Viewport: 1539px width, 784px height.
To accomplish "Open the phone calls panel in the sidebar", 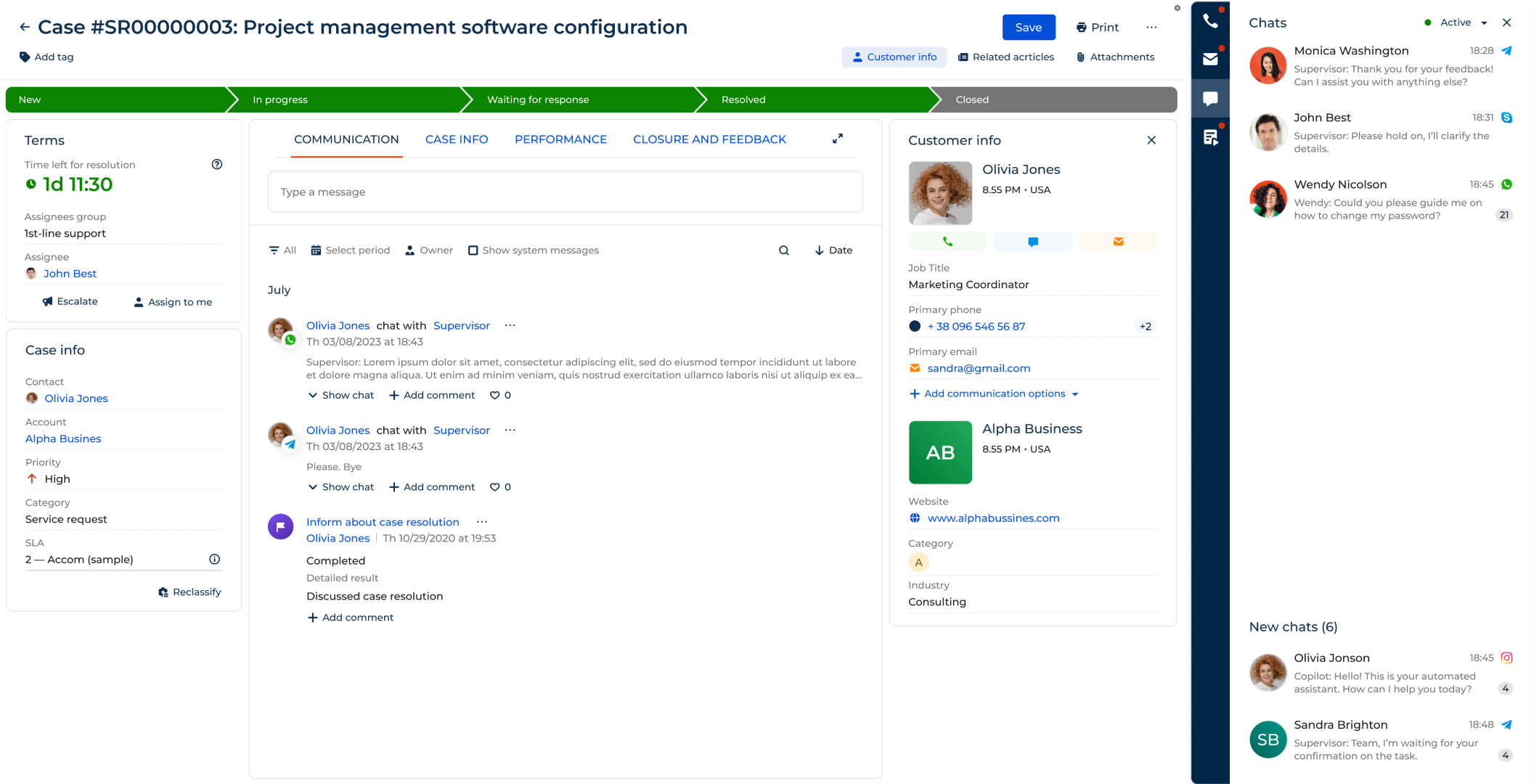I will point(1209,22).
